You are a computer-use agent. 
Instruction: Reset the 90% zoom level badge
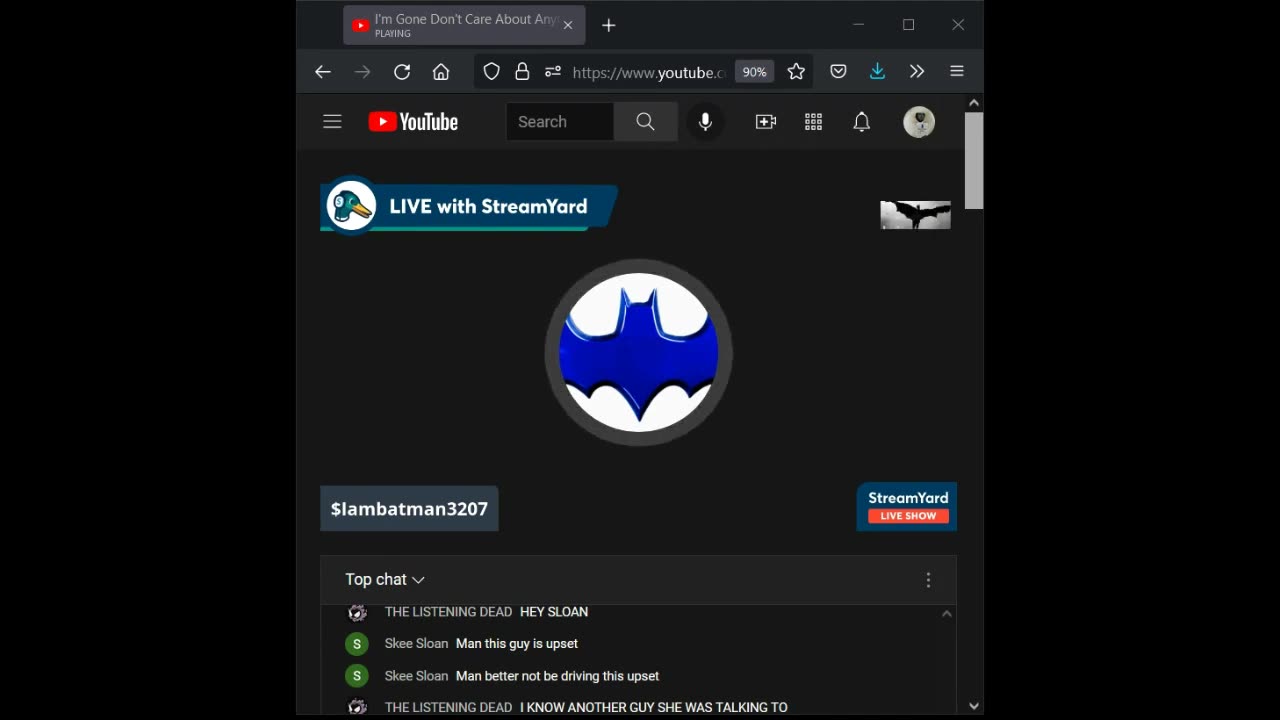click(x=754, y=72)
